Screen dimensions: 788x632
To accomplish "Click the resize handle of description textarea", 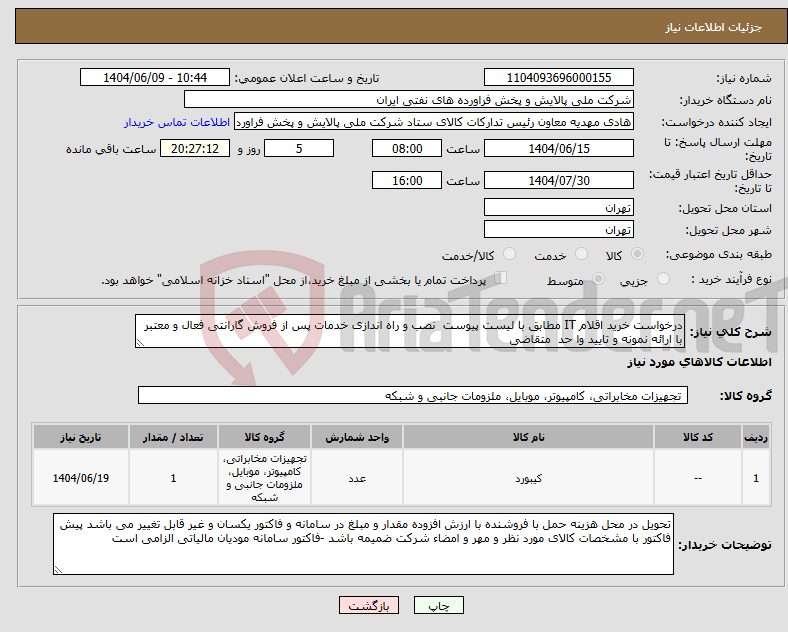I will click(x=140, y=343).
